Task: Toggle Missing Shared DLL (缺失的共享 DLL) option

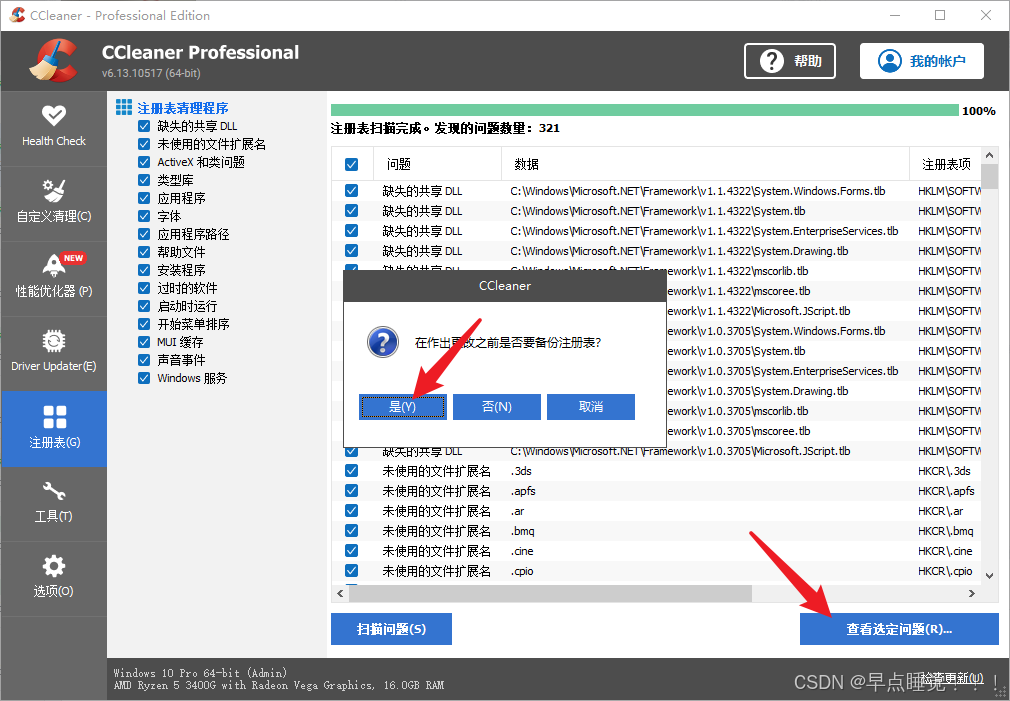Action: click(x=144, y=126)
